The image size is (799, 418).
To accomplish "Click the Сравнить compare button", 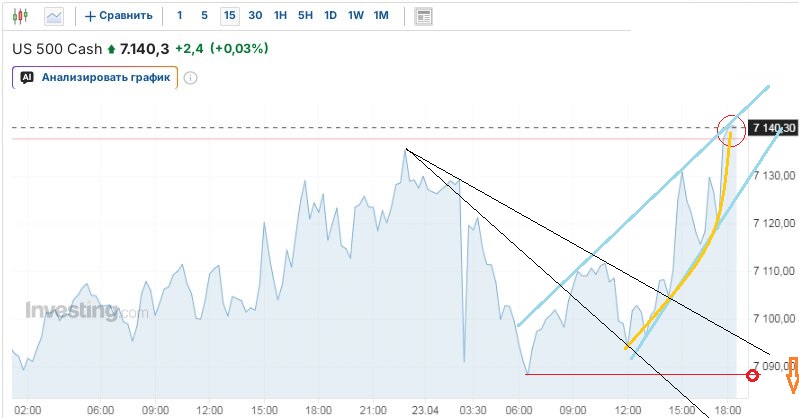I will tap(119, 16).
